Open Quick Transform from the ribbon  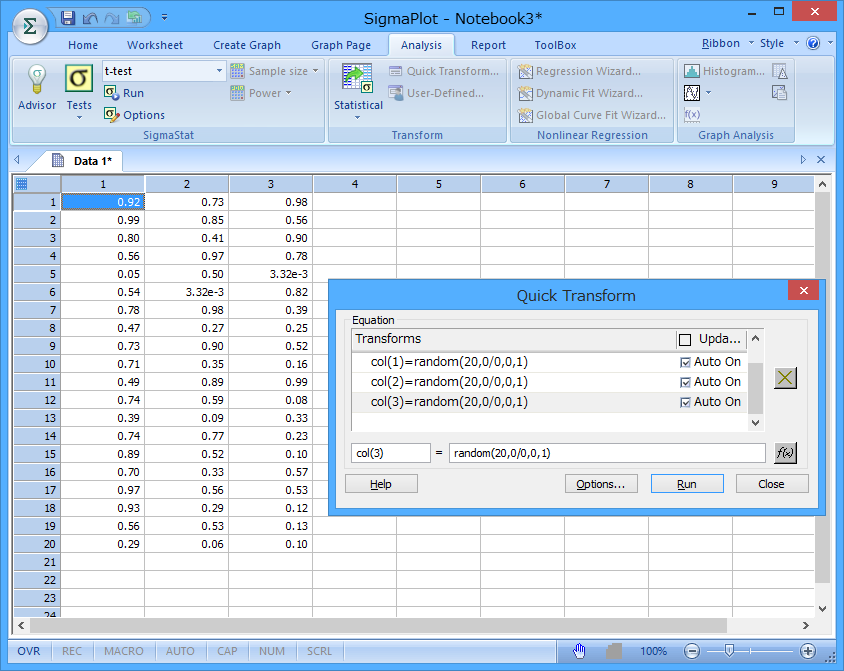point(444,71)
